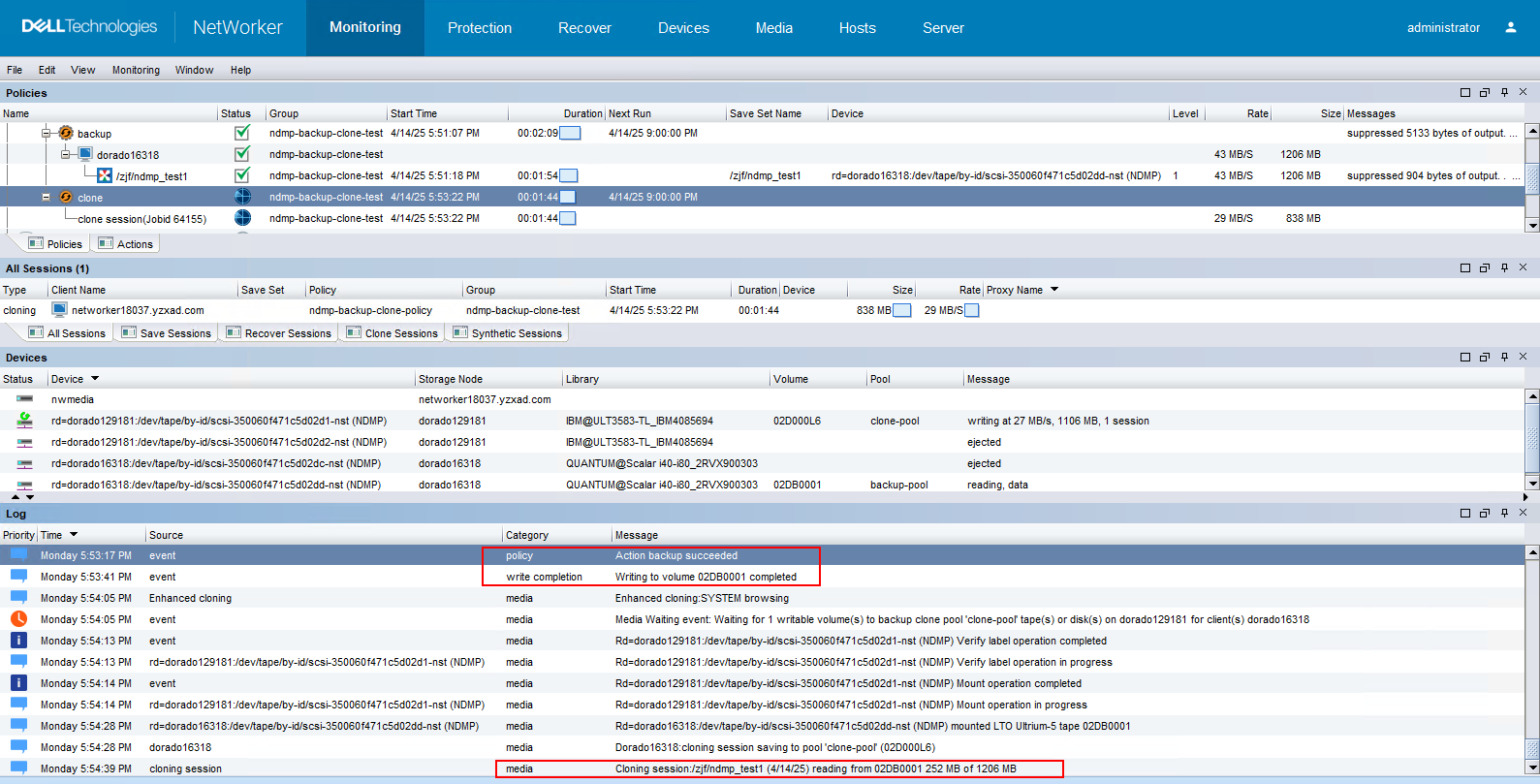Click the Log panel vertical scrollbar

(x=1532, y=661)
